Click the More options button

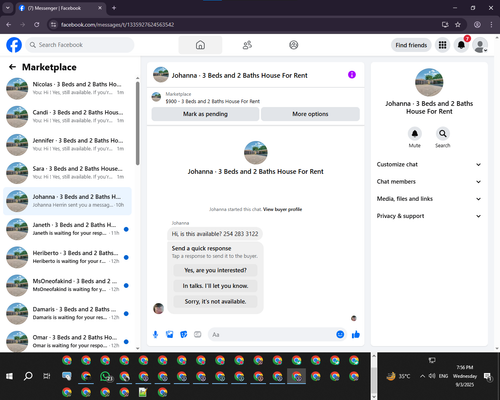[310, 114]
